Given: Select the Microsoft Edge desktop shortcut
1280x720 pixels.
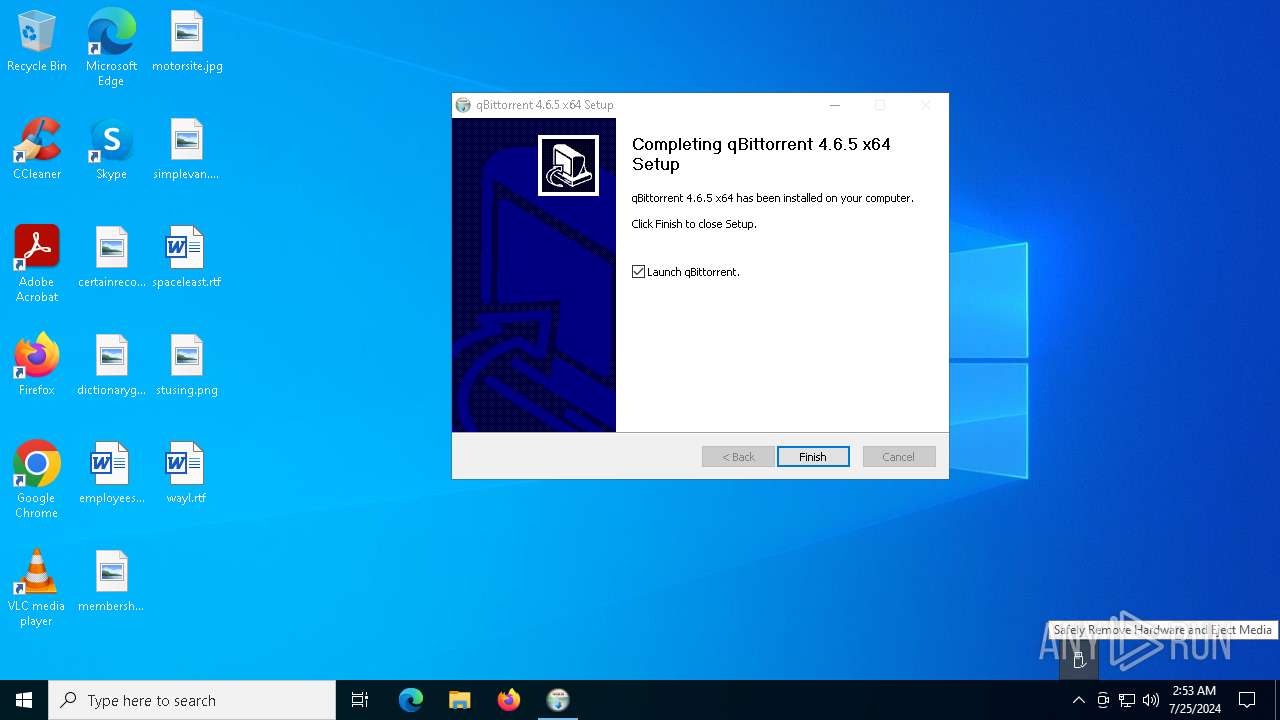Looking at the screenshot, I should pos(111,47).
